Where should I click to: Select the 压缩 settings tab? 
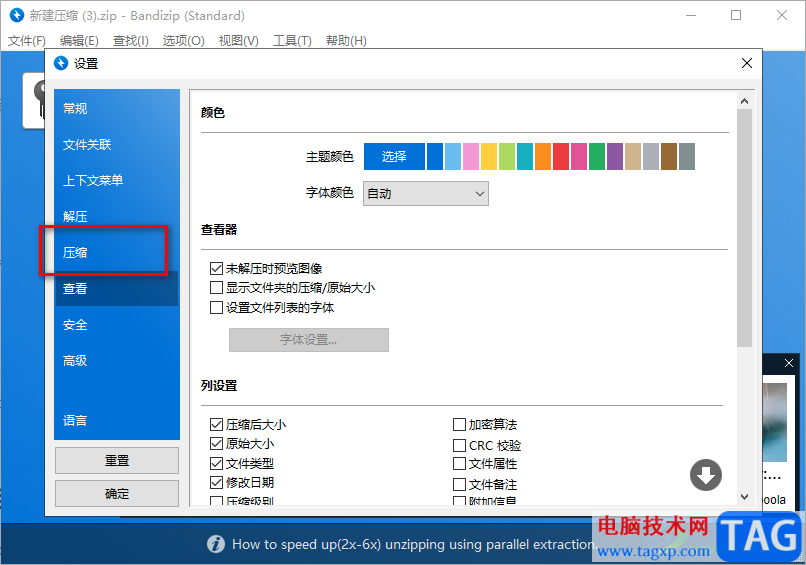[x=117, y=252]
